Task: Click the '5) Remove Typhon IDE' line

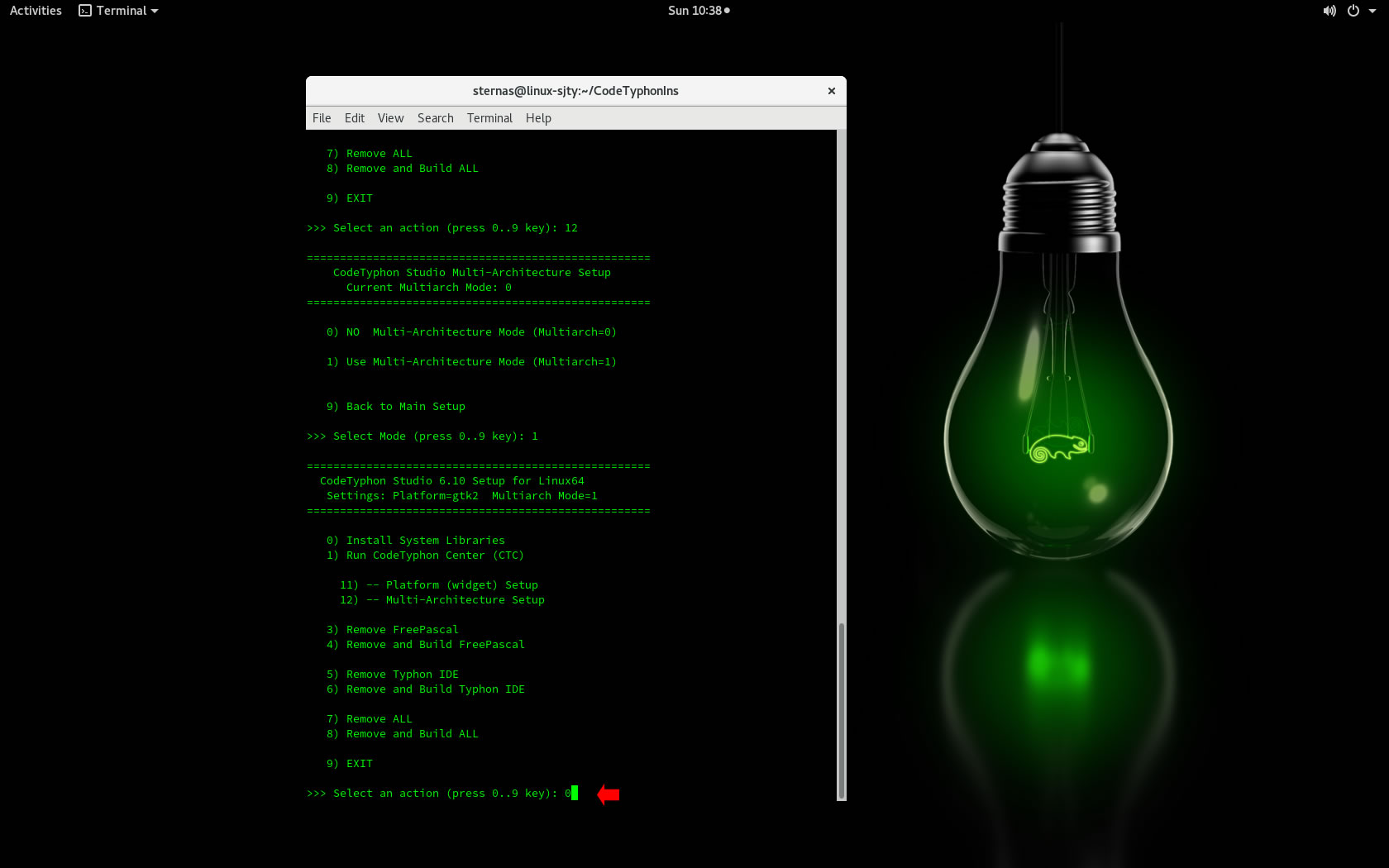Action: coord(393,675)
